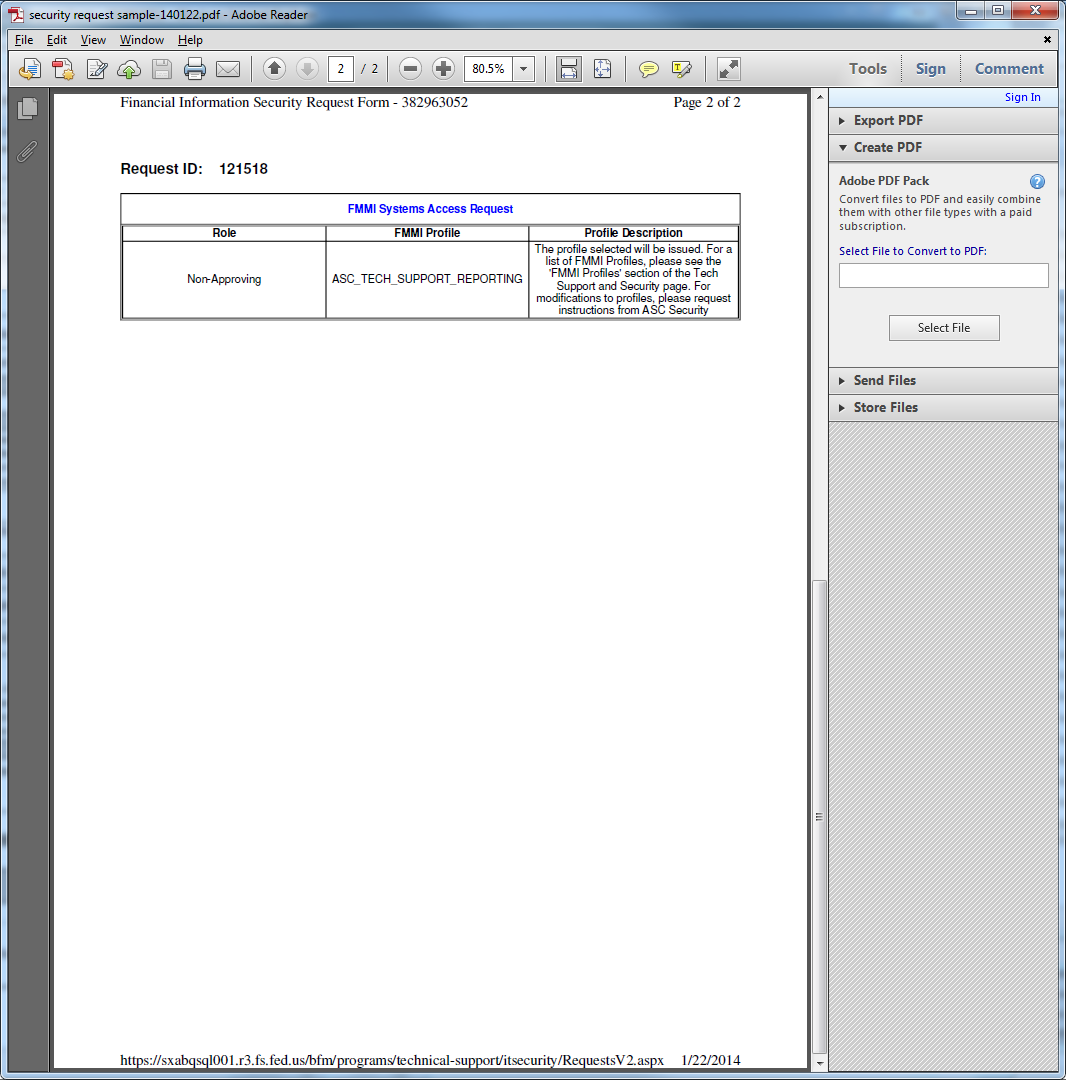Close the document with the X below title bar
The width and height of the screenshot is (1066, 1080).
1047,39
